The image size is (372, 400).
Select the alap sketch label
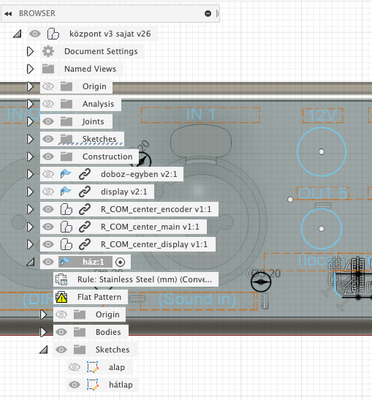[x=117, y=367]
